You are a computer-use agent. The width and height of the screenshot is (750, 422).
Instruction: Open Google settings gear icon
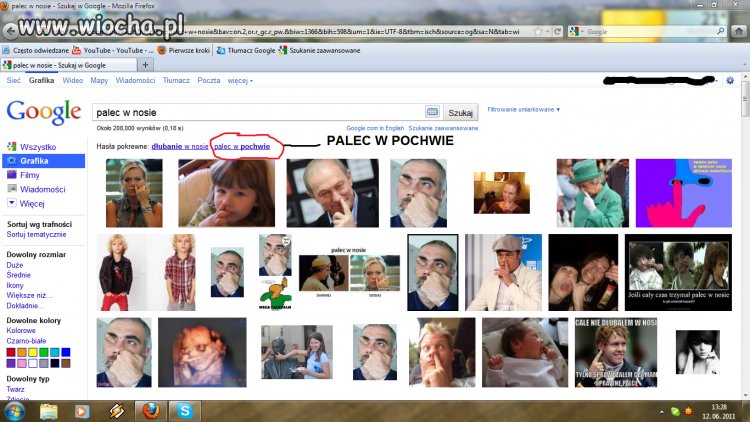pos(730,80)
